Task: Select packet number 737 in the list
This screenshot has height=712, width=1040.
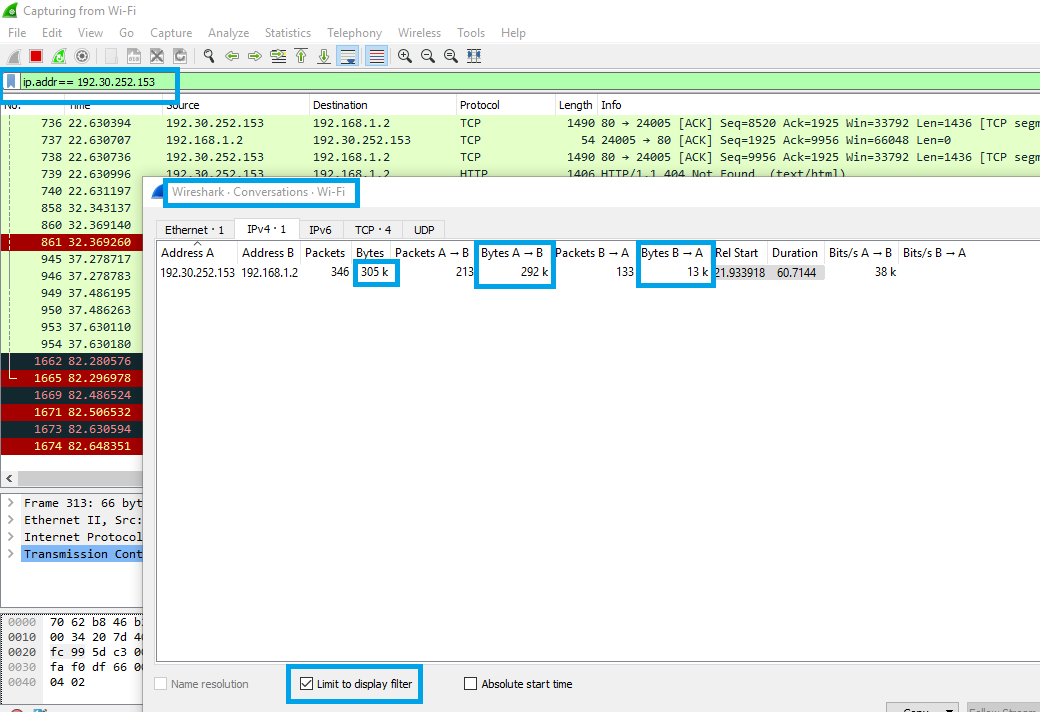Action: 520,140
